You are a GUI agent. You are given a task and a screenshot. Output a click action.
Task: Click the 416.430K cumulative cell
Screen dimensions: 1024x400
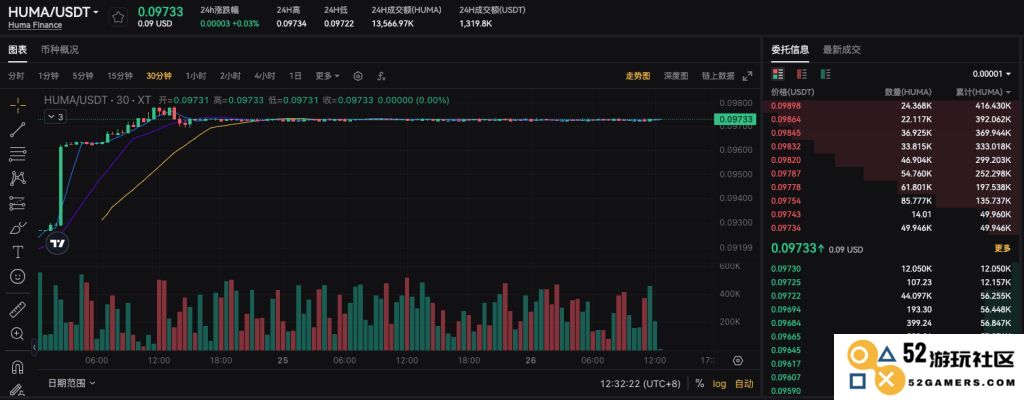click(x=994, y=105)
